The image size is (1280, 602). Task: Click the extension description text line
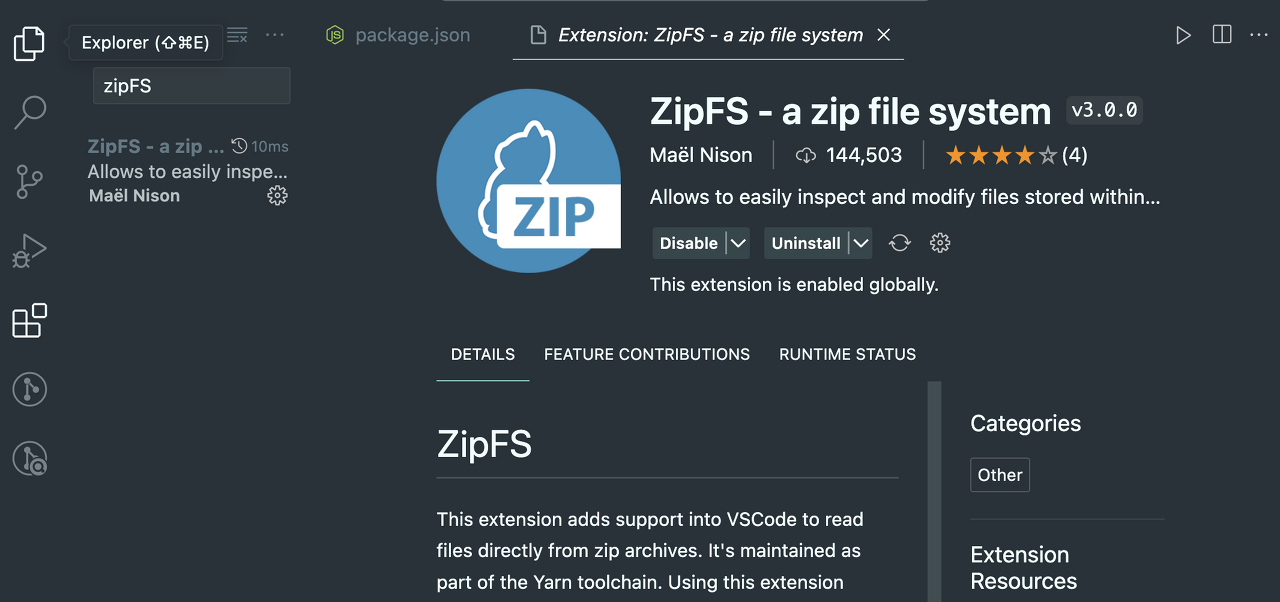(x=905, y=197)
